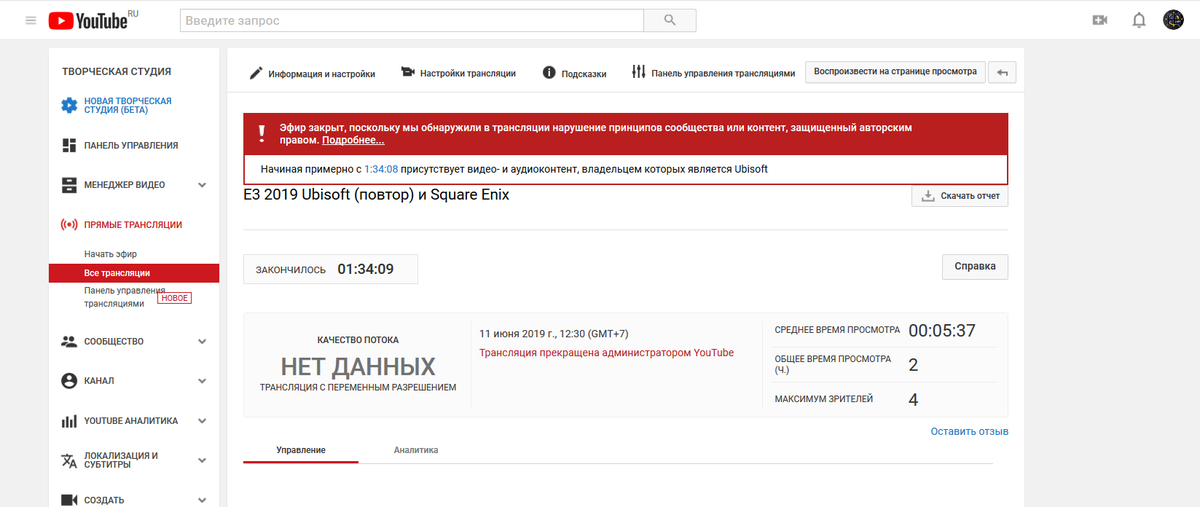1200x507 pixels.
Task: Click the camera icon beside Создать
Action: click(x=69, y=500)
